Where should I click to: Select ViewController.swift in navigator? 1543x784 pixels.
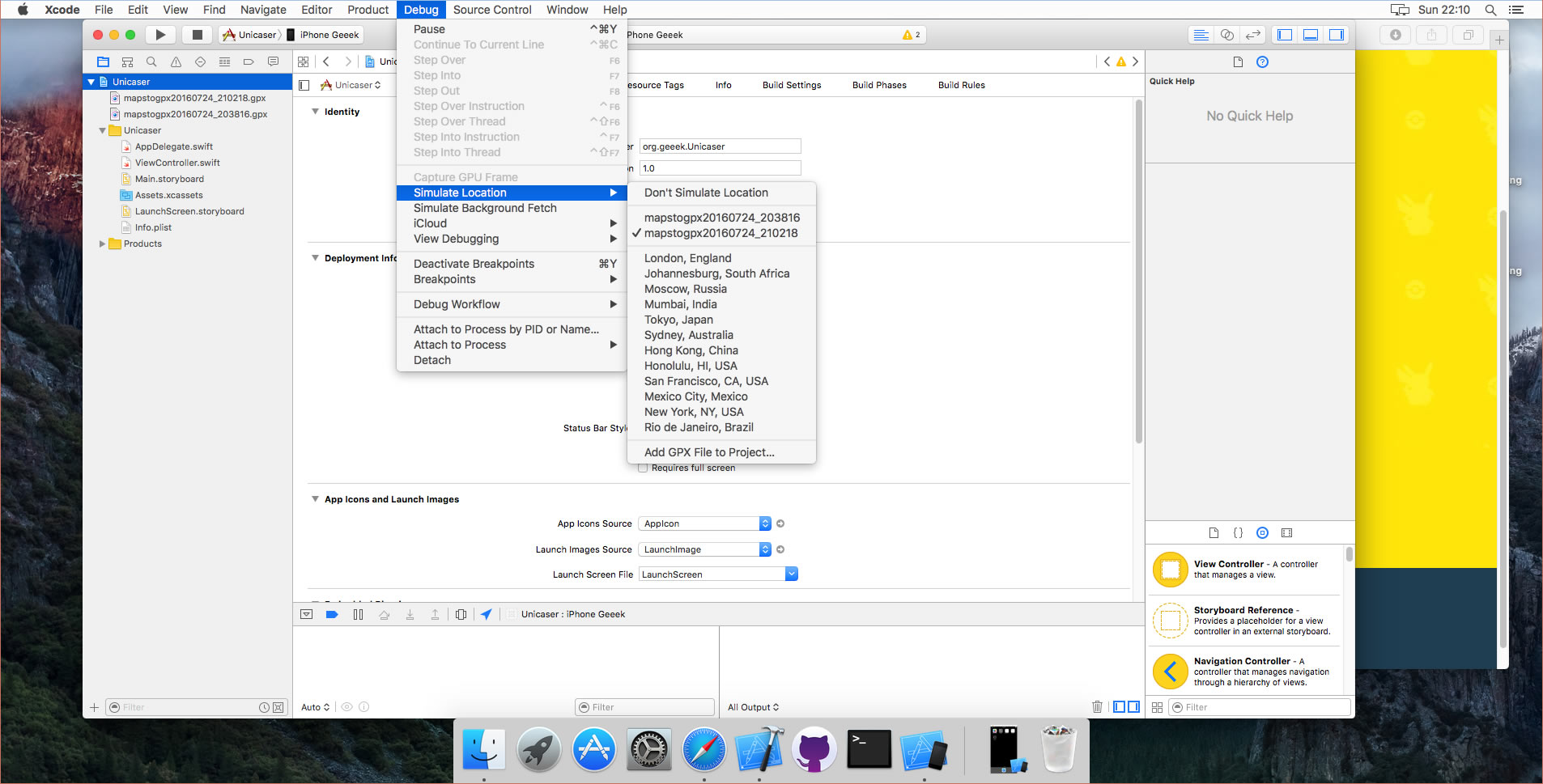point(177,163)
